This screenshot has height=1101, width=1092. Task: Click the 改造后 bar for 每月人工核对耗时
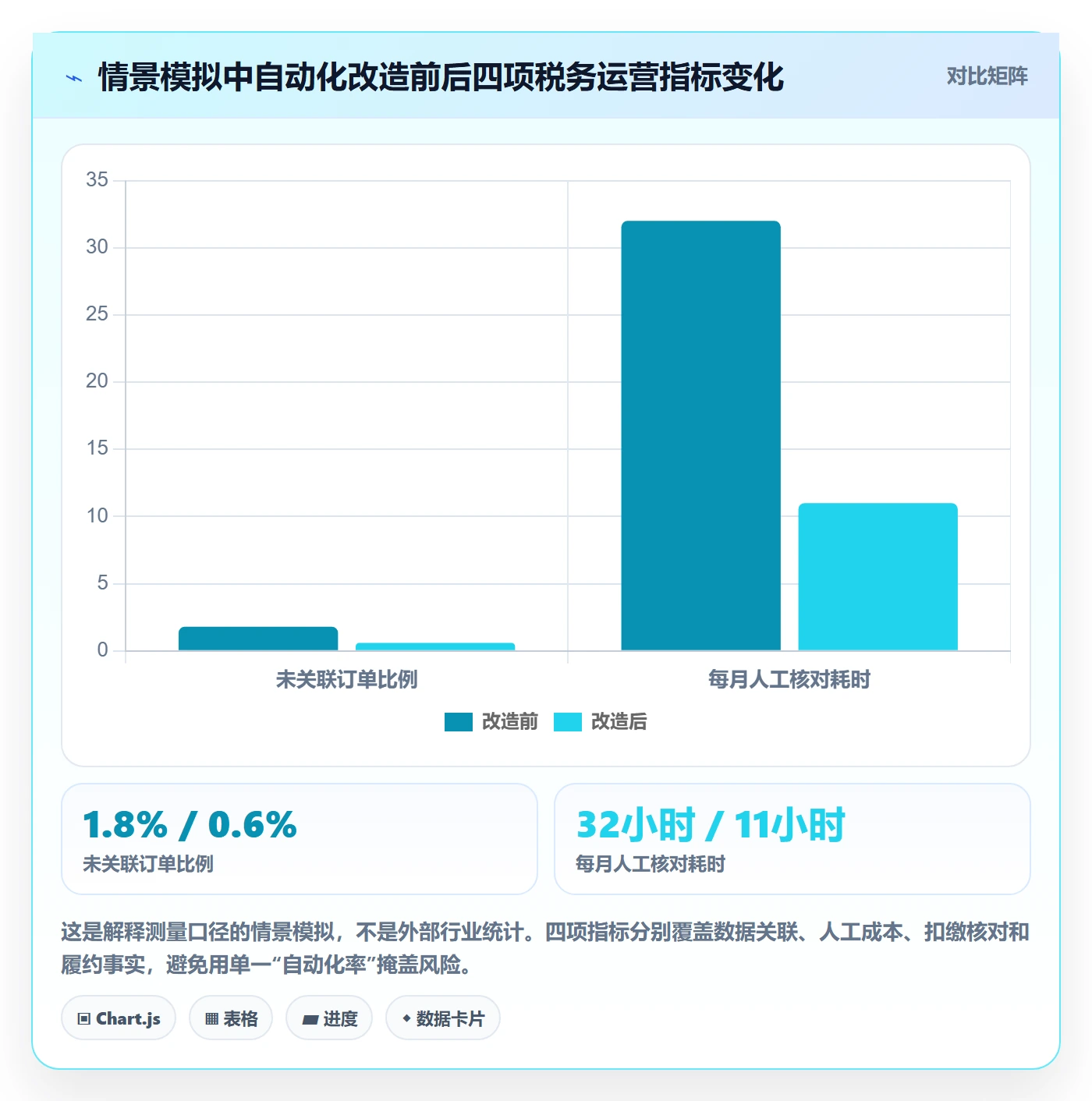tap(878, 577)
